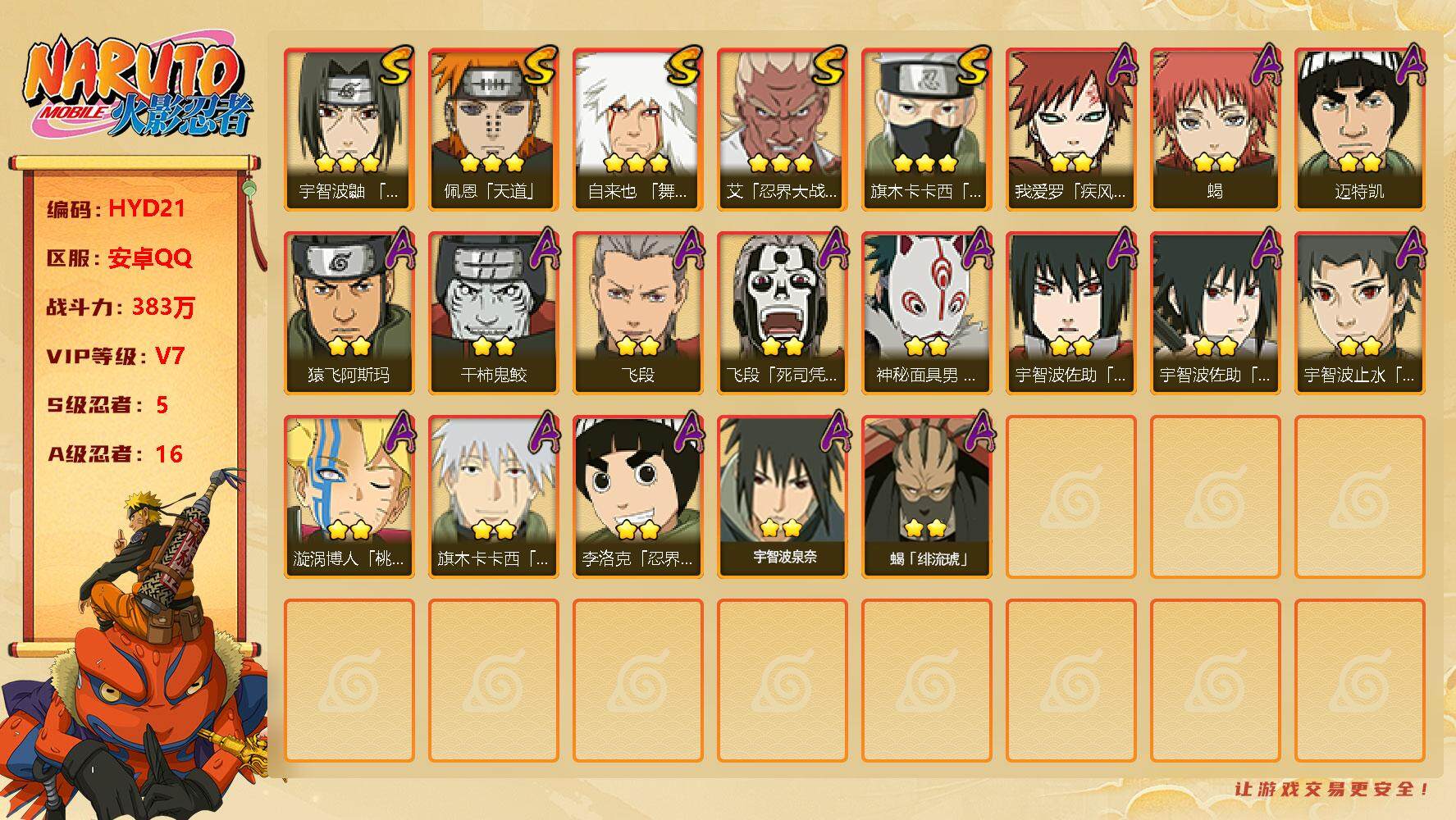Select the 迈特凯 ninja card

click(1360, 130)
